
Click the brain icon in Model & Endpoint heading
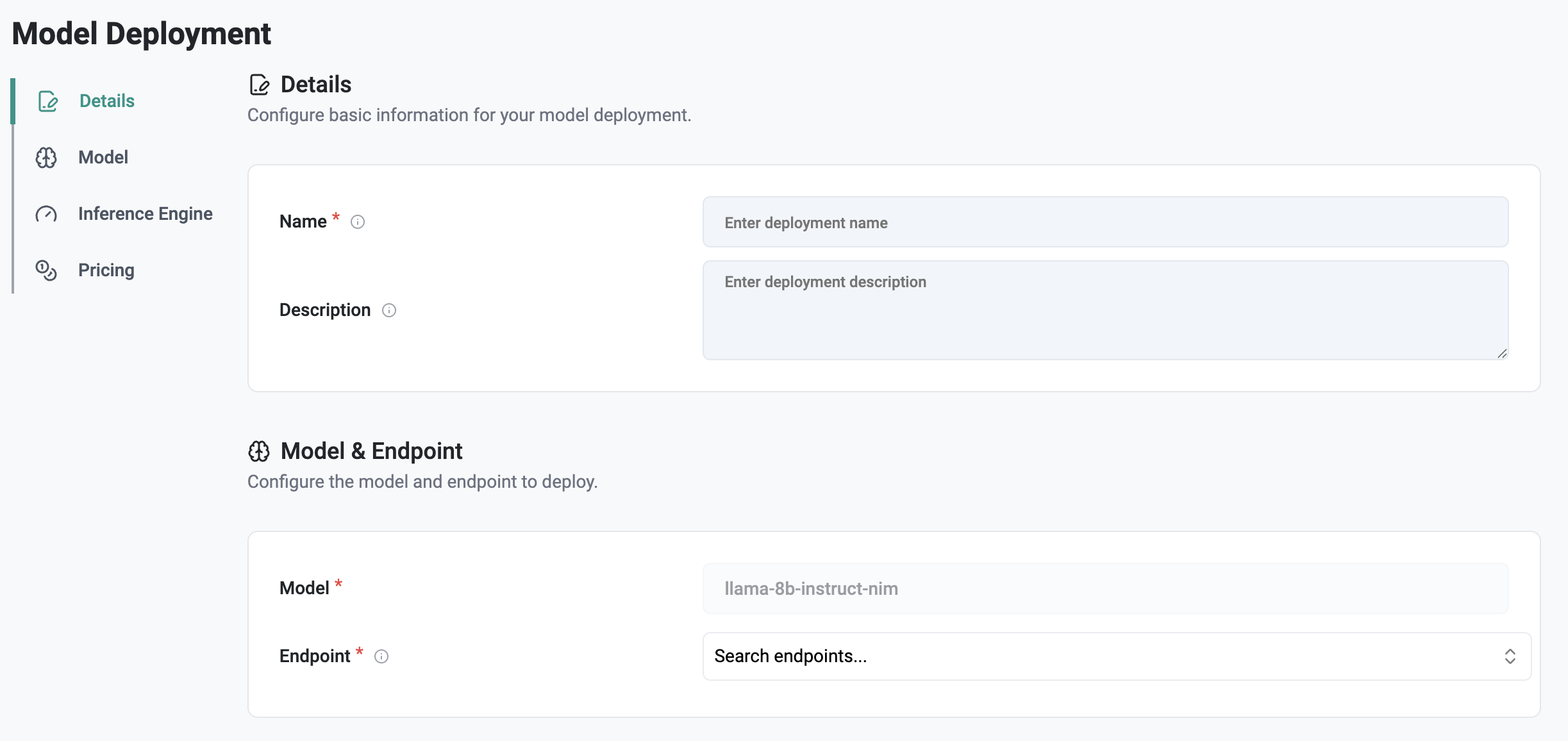pos(259,451)
